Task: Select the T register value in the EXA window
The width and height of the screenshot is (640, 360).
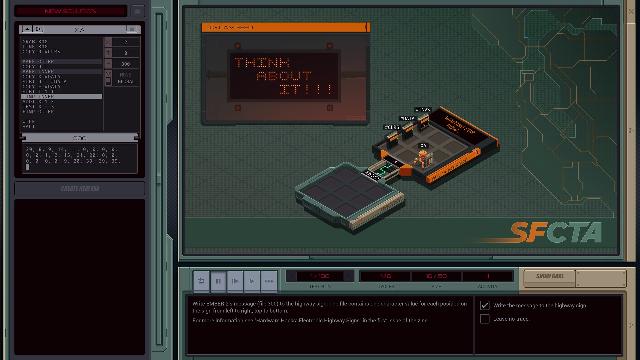Action: tap(126, 53)
